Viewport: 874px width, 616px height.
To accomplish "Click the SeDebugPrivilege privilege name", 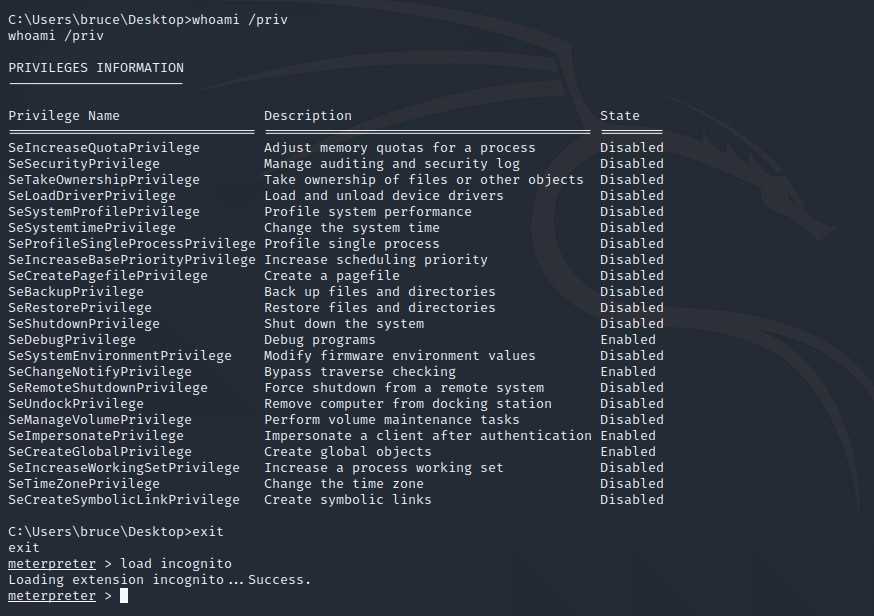I will click(x=72, y=340).
